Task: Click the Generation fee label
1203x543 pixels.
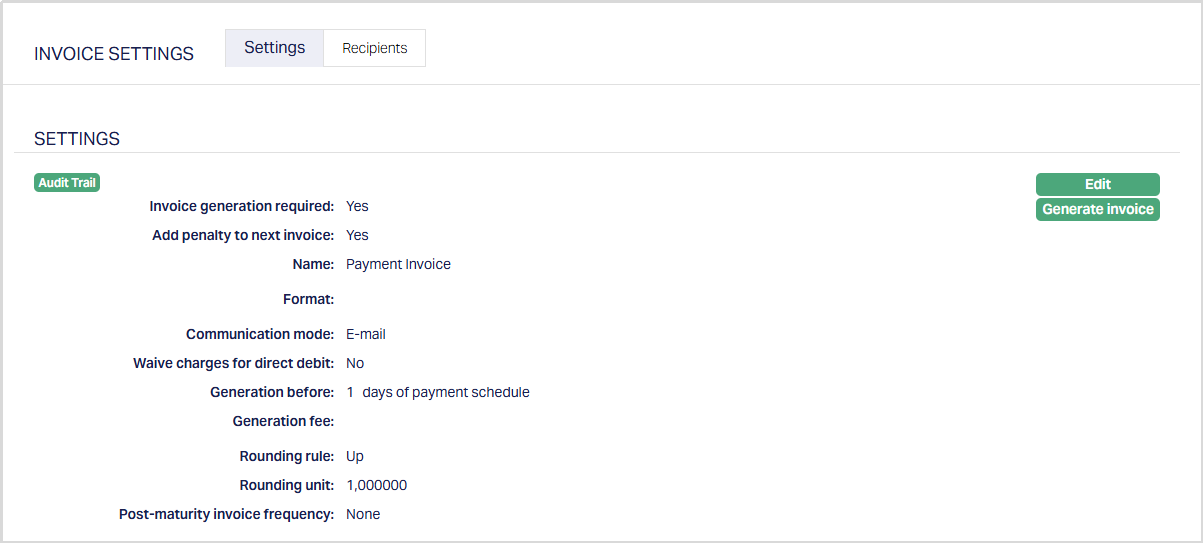Action: pyautogui.click(x=283, y=421)
